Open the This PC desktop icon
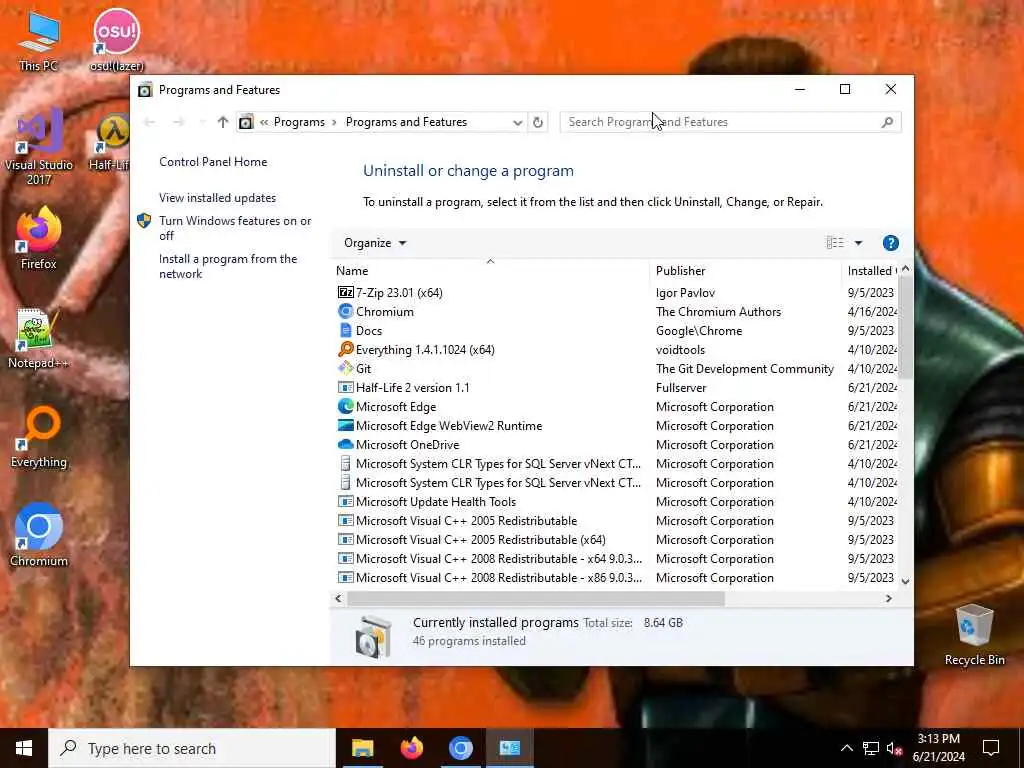The height and width of the screenshot is (768, 1024). point(39,40)
